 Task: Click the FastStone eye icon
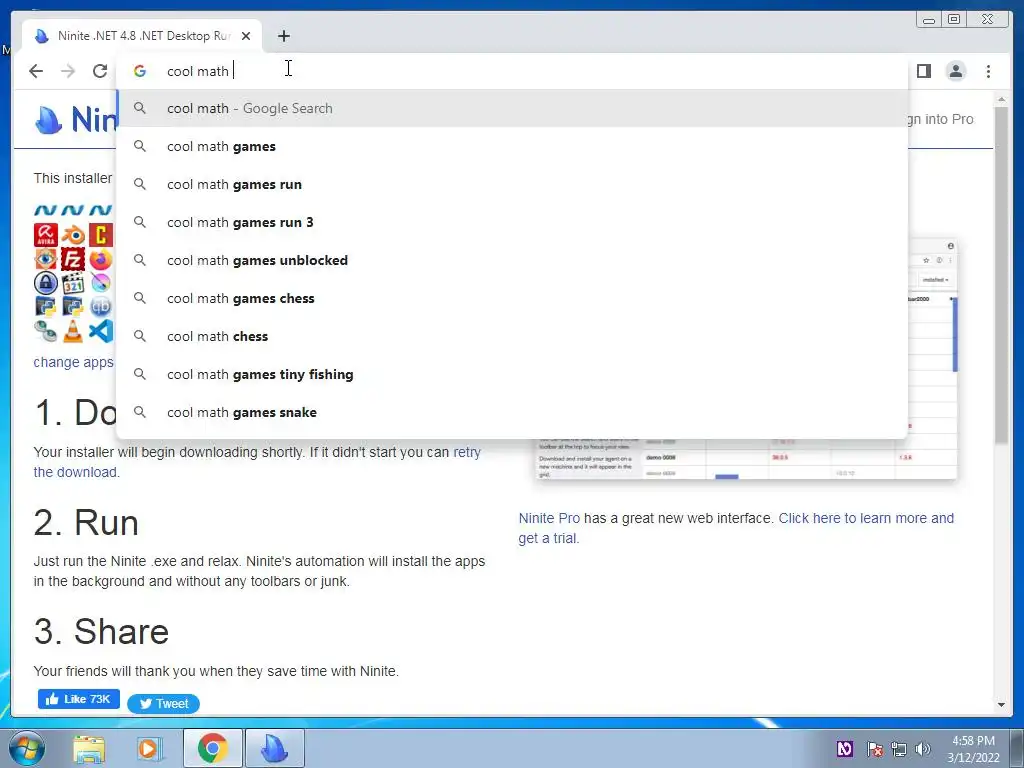[x=46, y=259]
